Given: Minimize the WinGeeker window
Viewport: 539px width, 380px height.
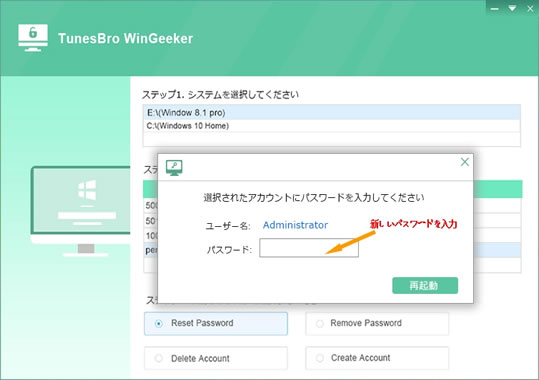Looking at the screenshot, I should tap(494, 9).
